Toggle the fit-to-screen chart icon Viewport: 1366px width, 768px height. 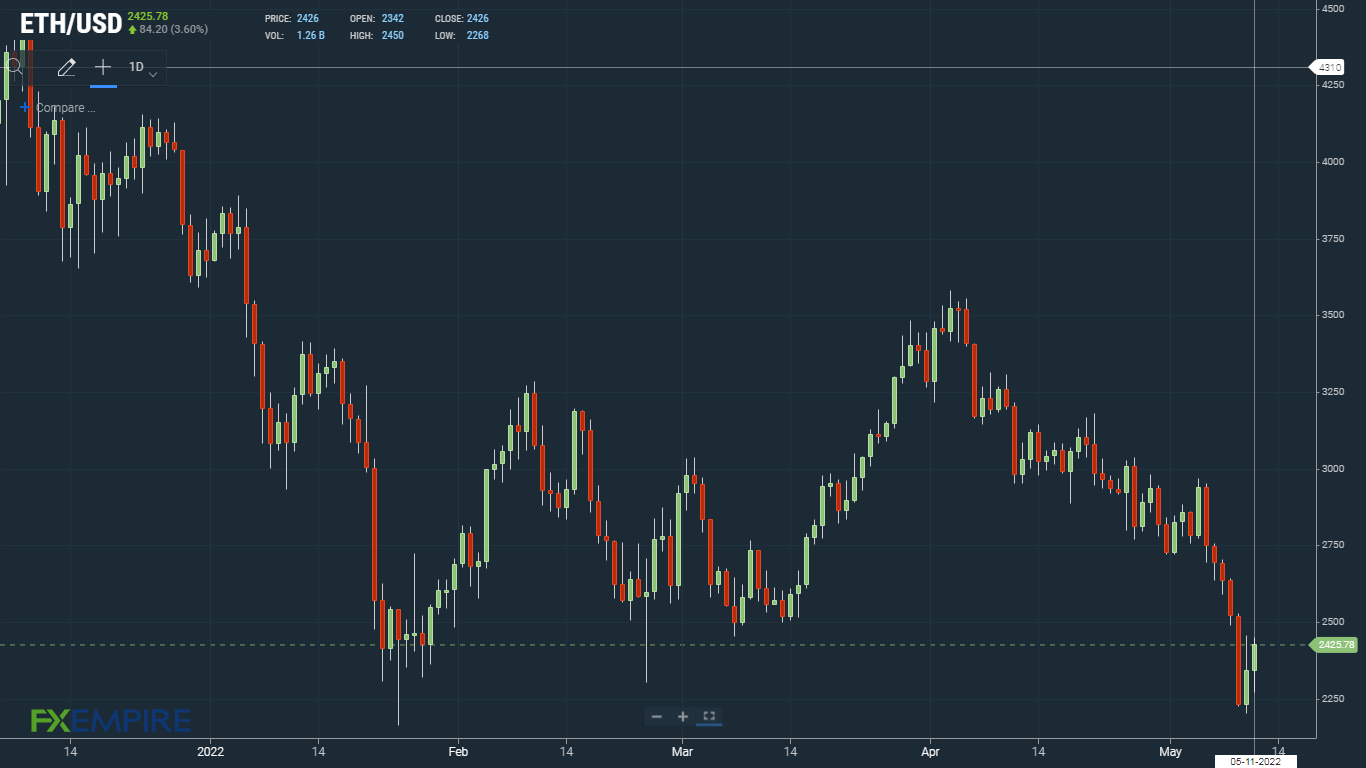click(709, 716)
